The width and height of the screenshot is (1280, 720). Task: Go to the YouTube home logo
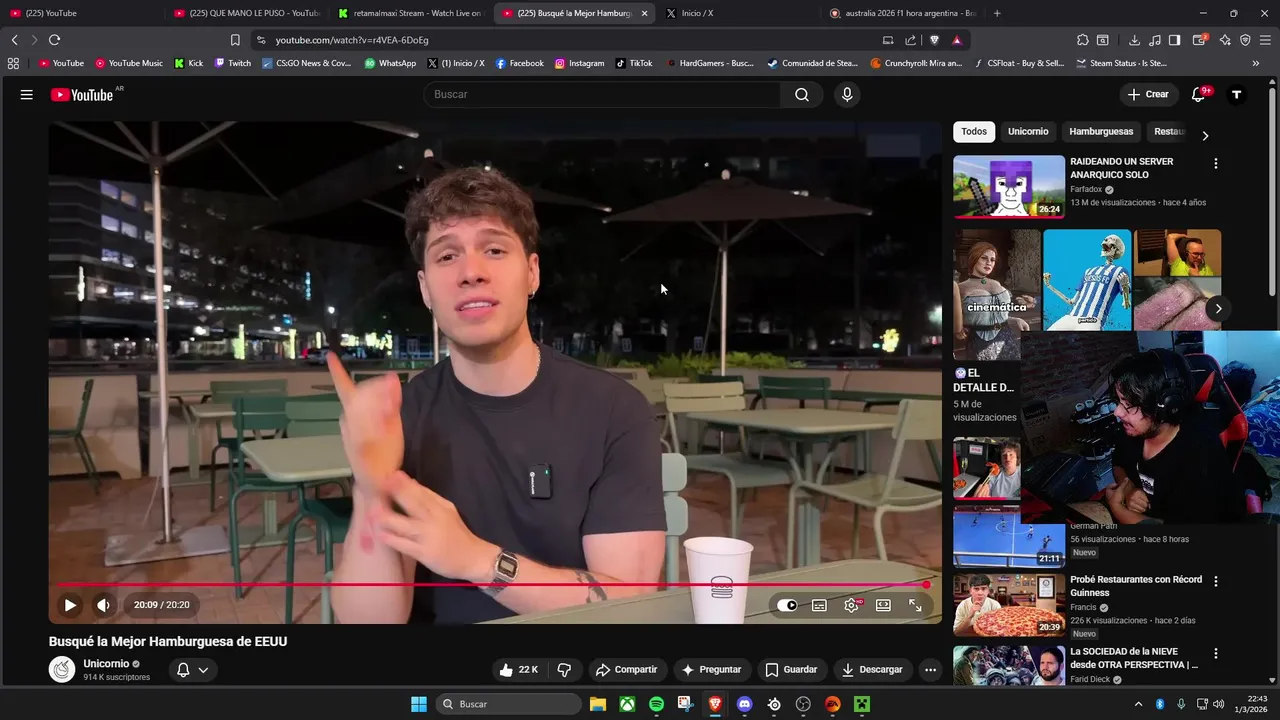tap(82, 94)
